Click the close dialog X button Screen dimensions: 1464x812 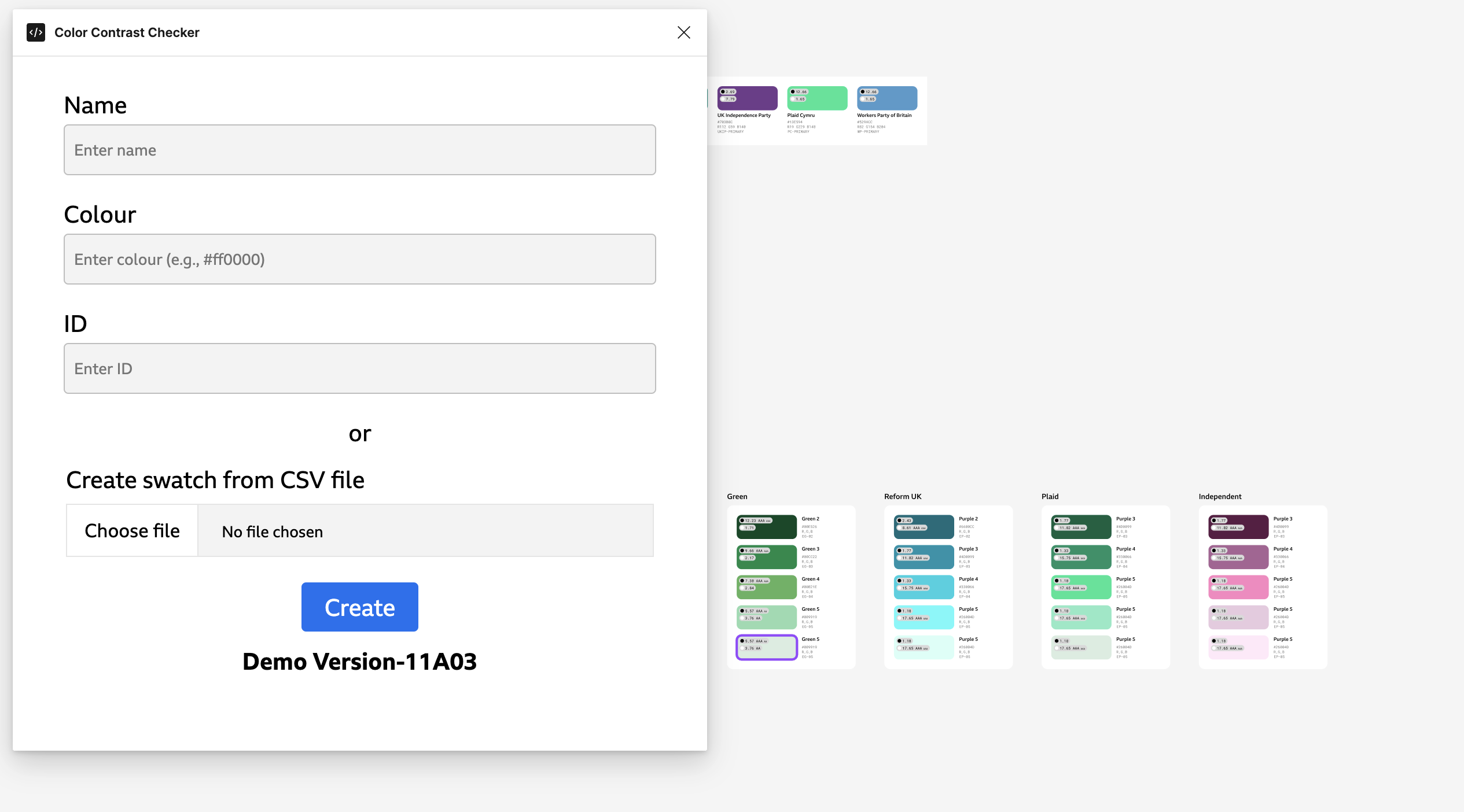(x=684, y=32)
